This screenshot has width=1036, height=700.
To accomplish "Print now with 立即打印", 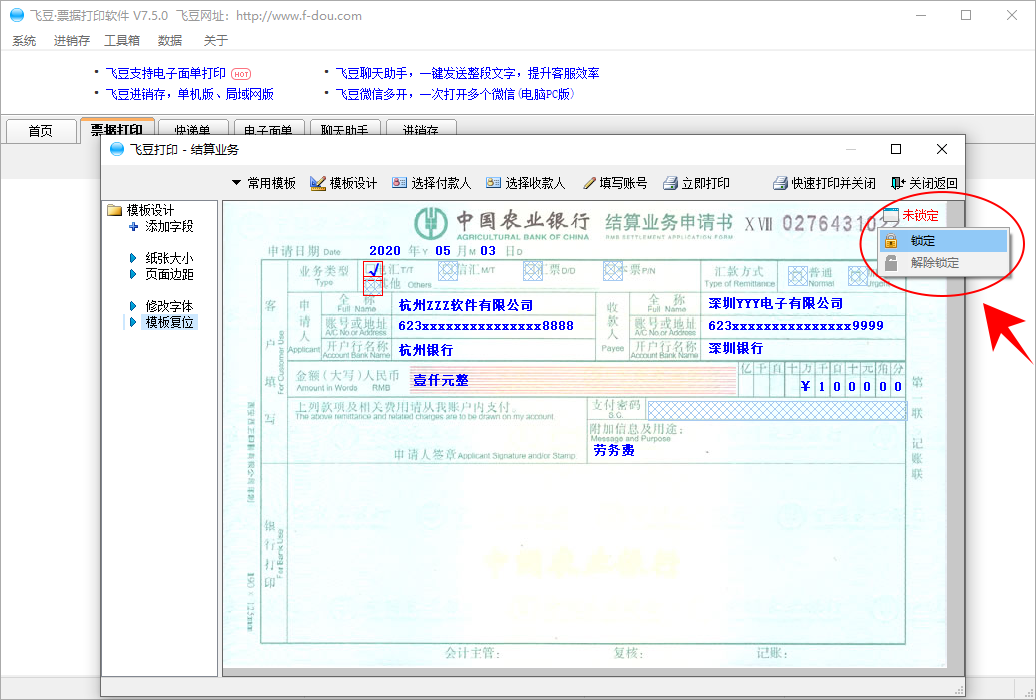I will 696,183.
